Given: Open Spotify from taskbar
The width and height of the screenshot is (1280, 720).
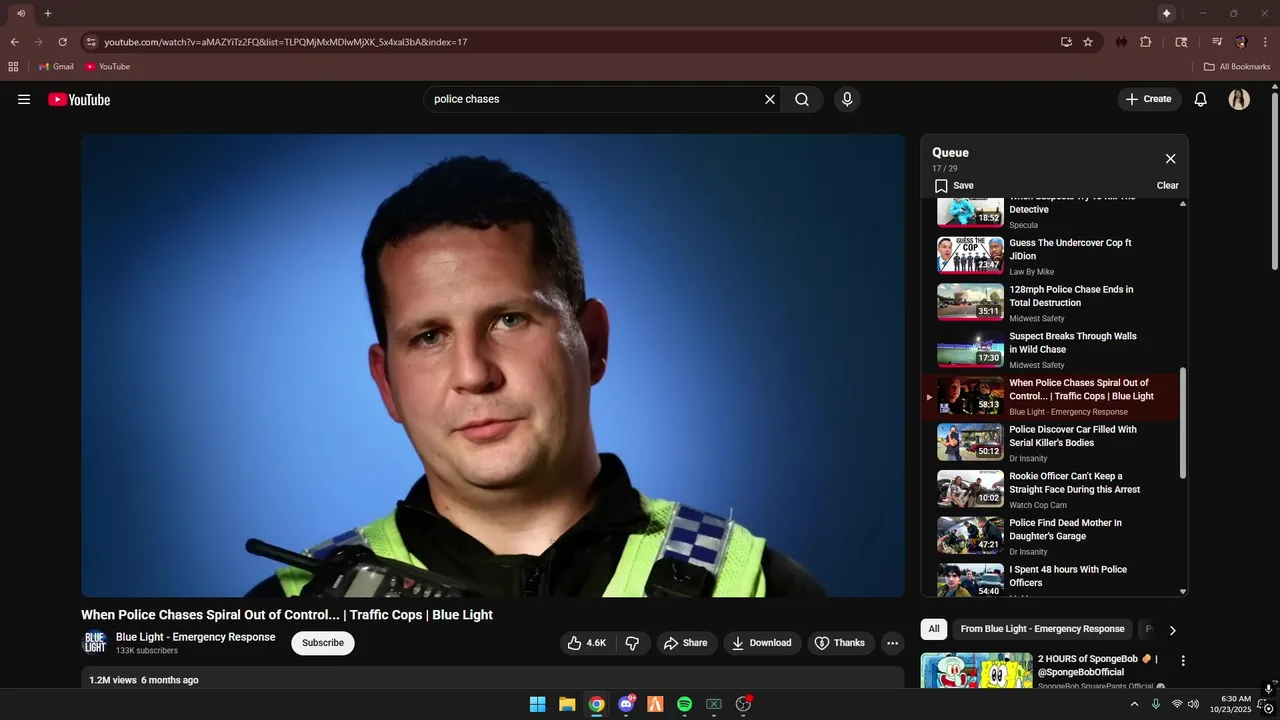Looking at the screenshot, I should (684, 704).
